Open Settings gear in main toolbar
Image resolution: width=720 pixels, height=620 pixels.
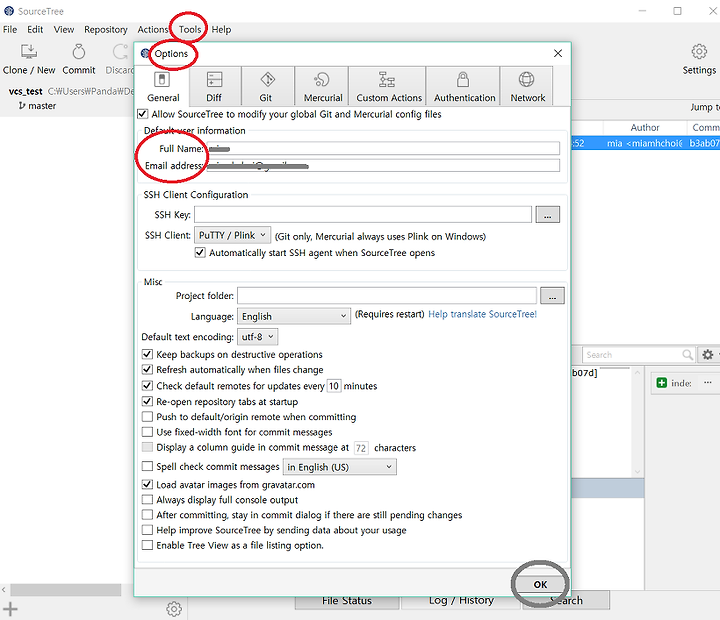point(699,59)
